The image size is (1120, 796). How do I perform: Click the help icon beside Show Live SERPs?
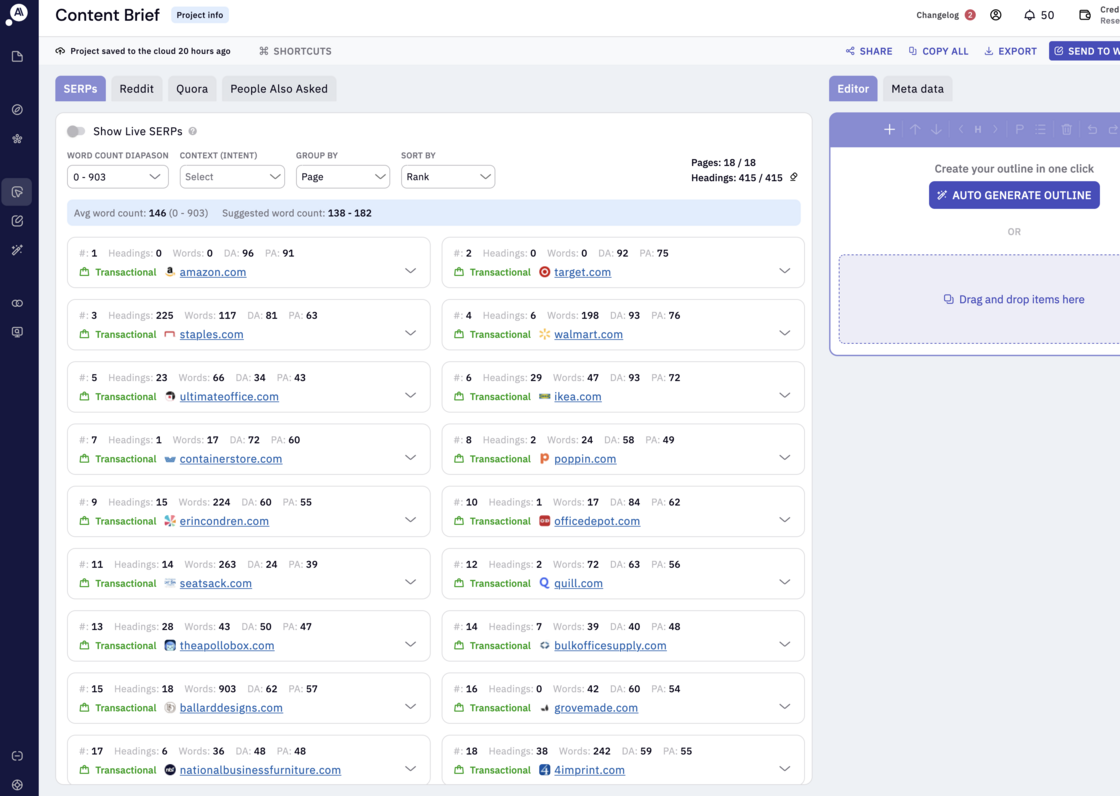[x=193, y=131]
